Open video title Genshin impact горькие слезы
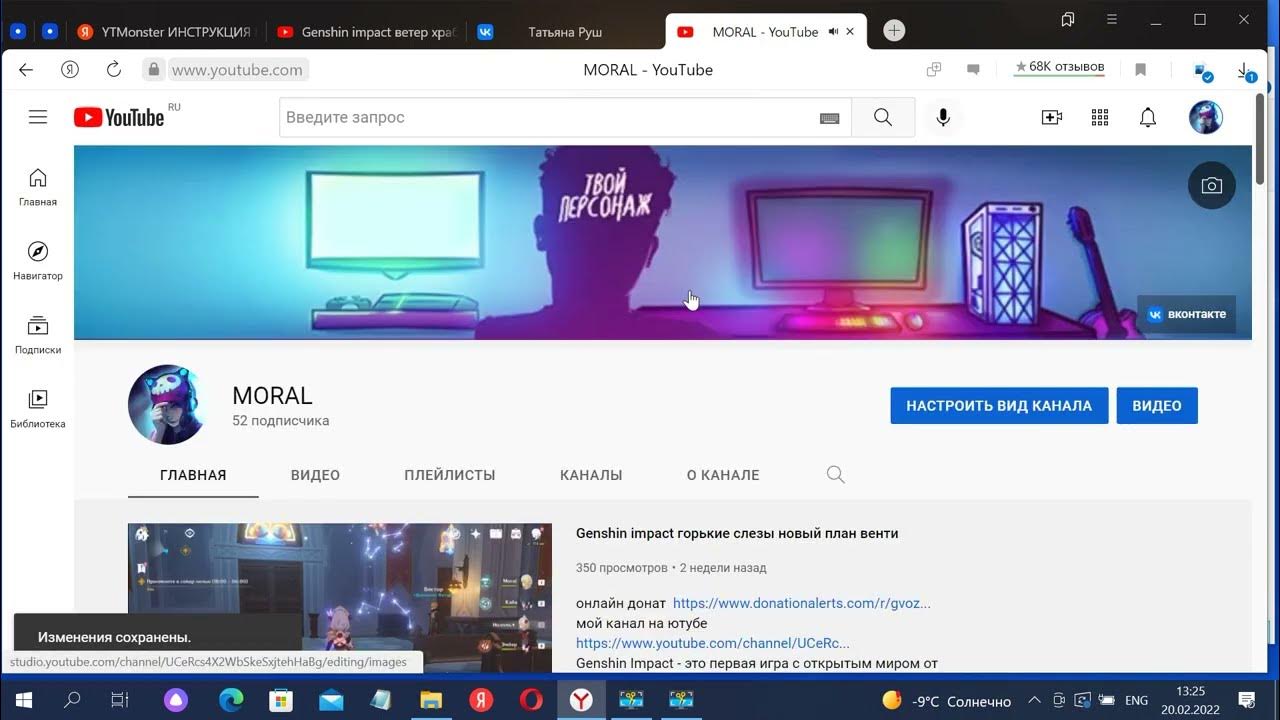Image resolution: width=1280 pixels, height=720 pixels. click(737, 533)
